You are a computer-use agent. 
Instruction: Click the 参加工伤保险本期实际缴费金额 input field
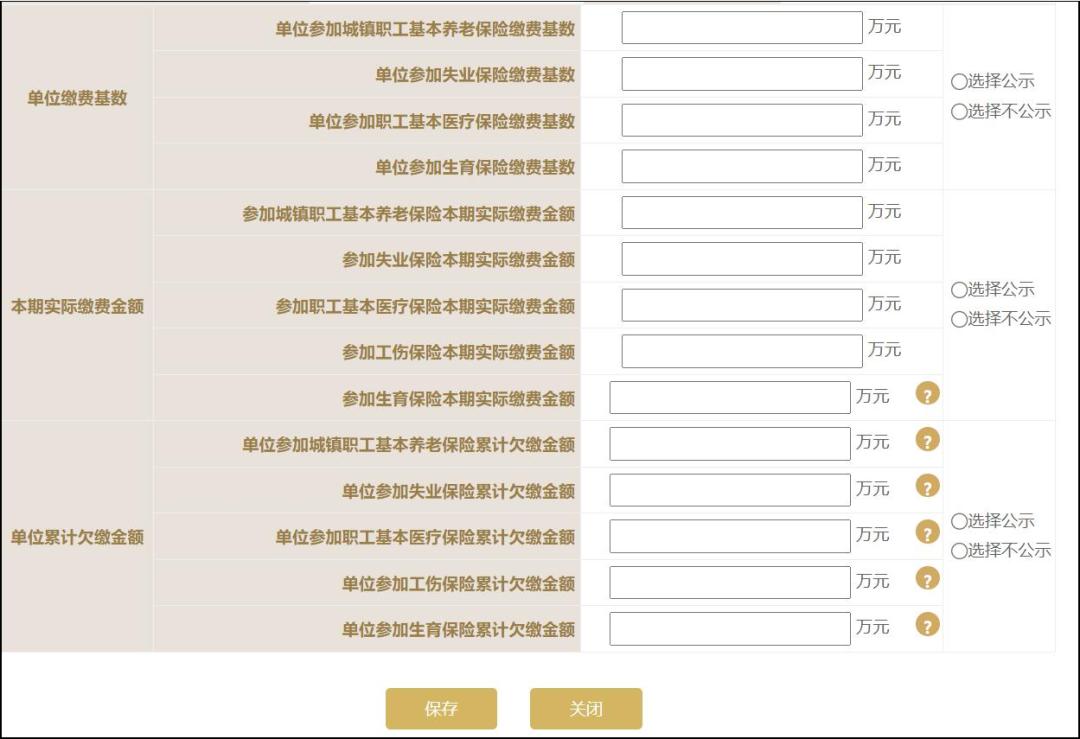742,350
